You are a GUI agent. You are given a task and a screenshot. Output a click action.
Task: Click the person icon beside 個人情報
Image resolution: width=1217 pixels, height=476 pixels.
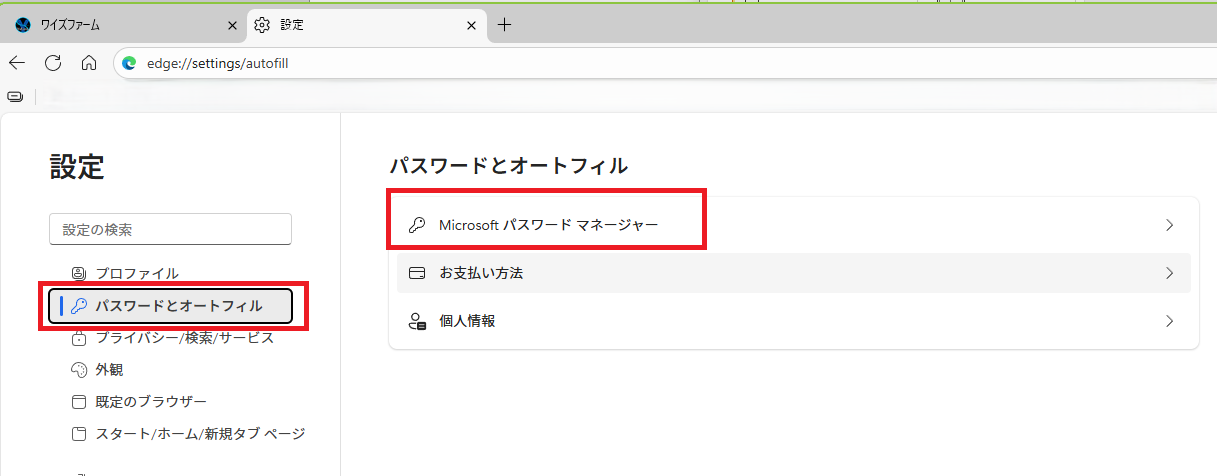click(x=418, y=321)
